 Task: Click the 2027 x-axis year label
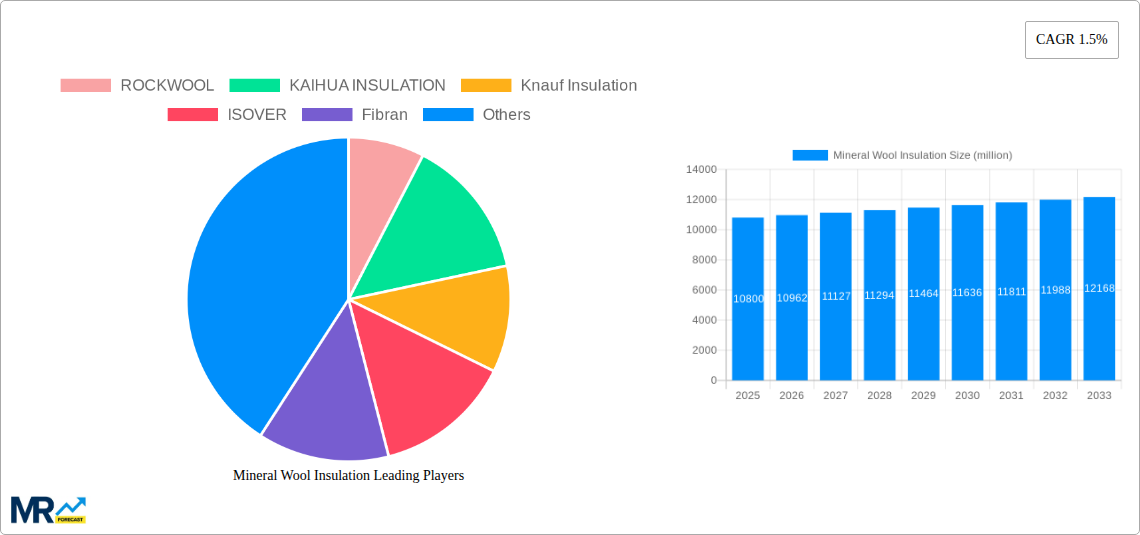(835, 395)
